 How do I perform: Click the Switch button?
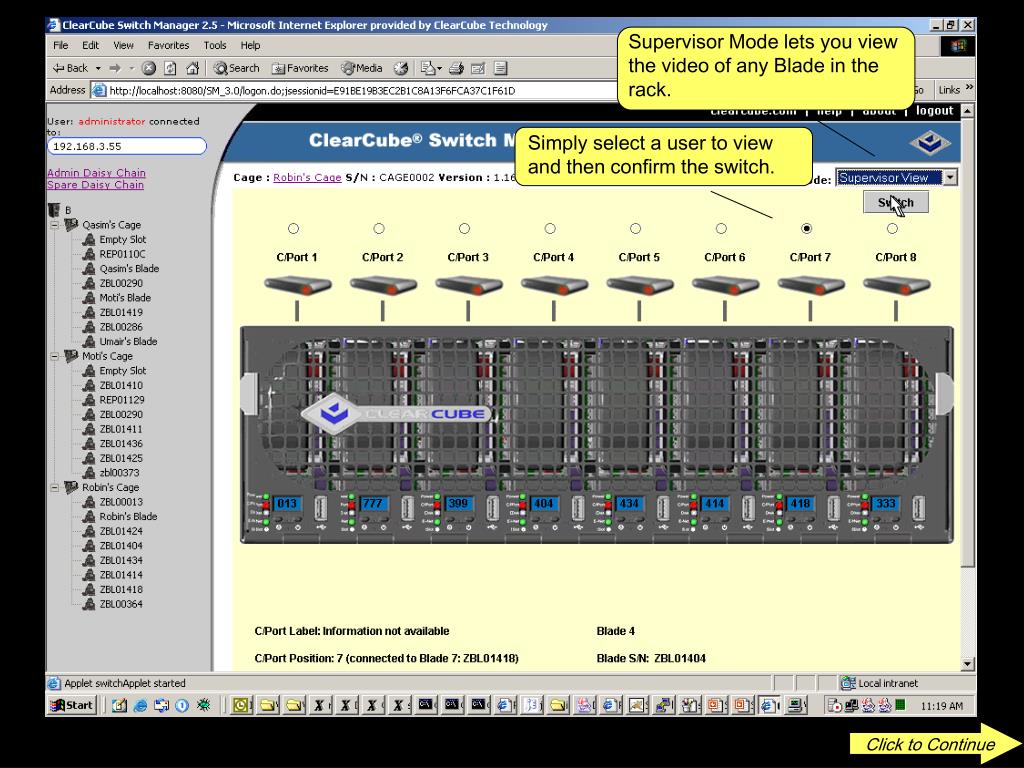(895, 202)
